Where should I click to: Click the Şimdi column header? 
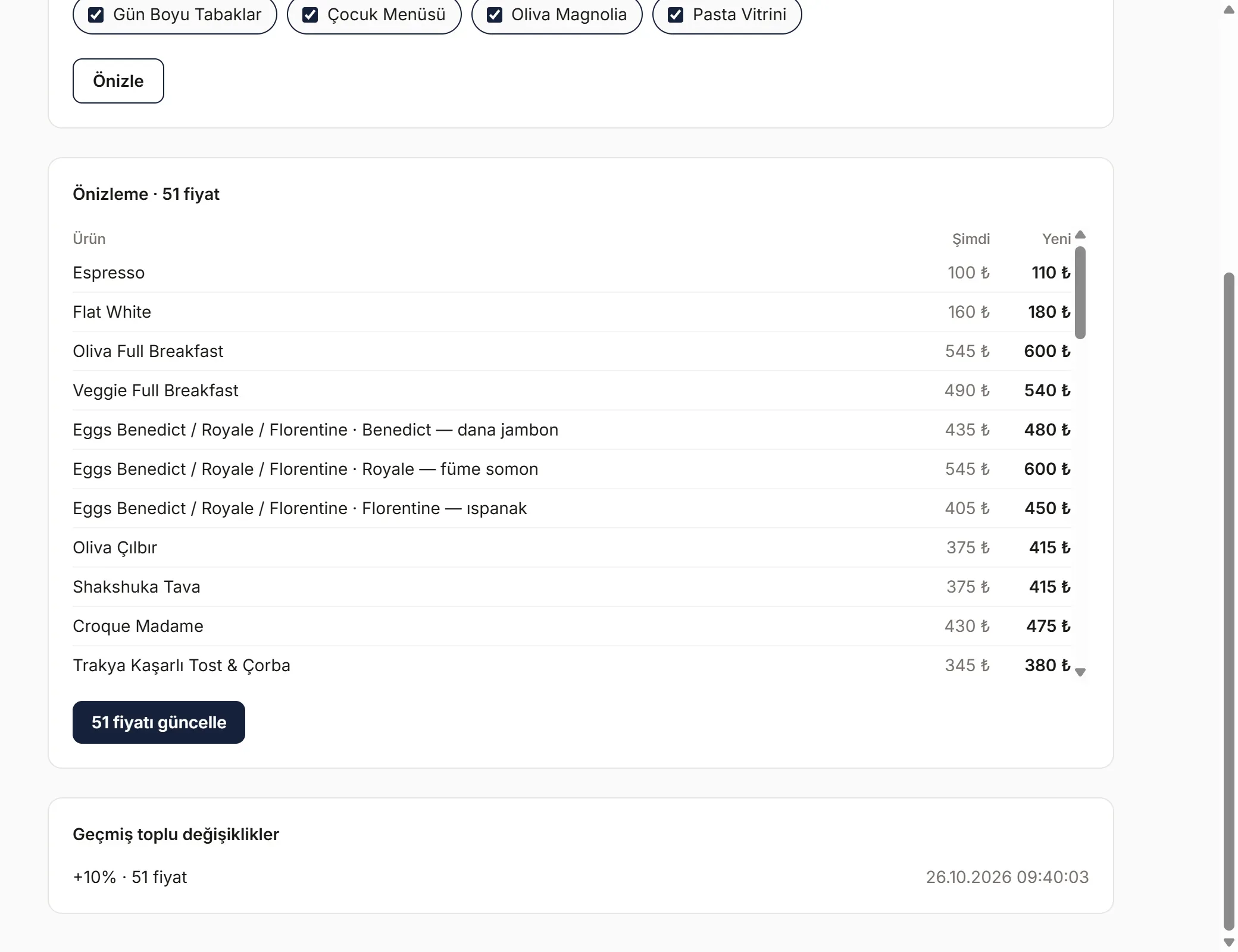click(x=971, y=239)
